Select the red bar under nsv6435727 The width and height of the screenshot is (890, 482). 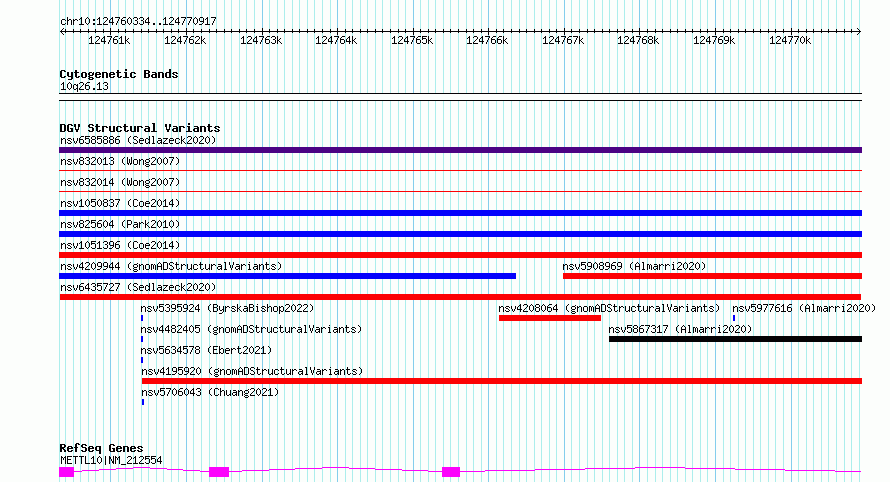pos(460,297)
